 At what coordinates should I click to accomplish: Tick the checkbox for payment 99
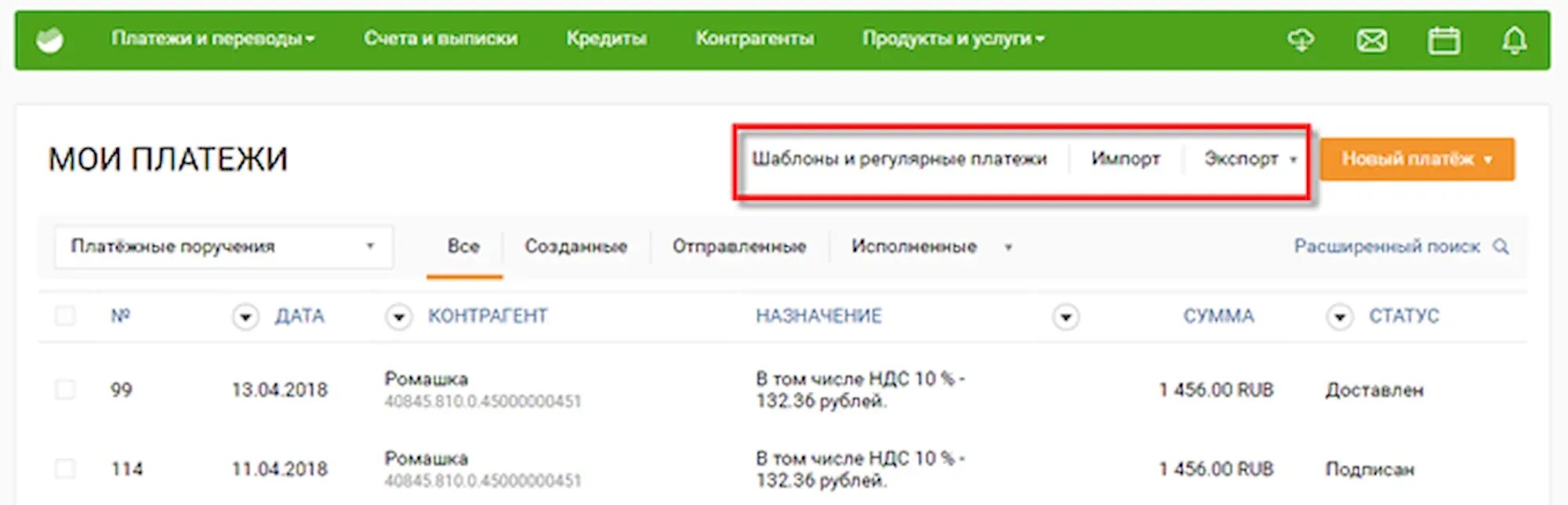(x=65, y=390)
